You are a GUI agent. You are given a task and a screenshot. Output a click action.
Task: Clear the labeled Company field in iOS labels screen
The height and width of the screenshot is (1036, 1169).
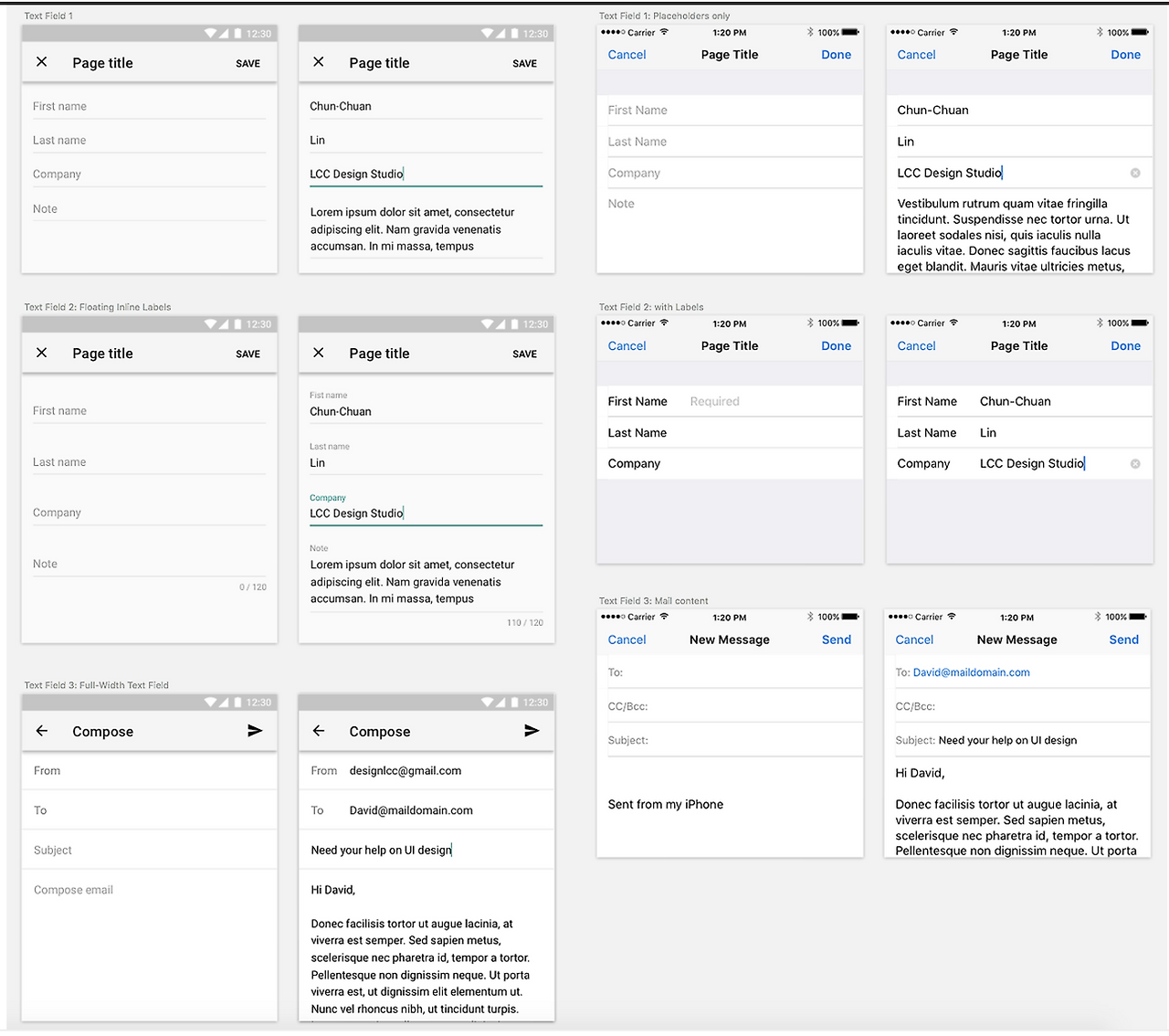pyautogui.click(x=1135, y=464)
